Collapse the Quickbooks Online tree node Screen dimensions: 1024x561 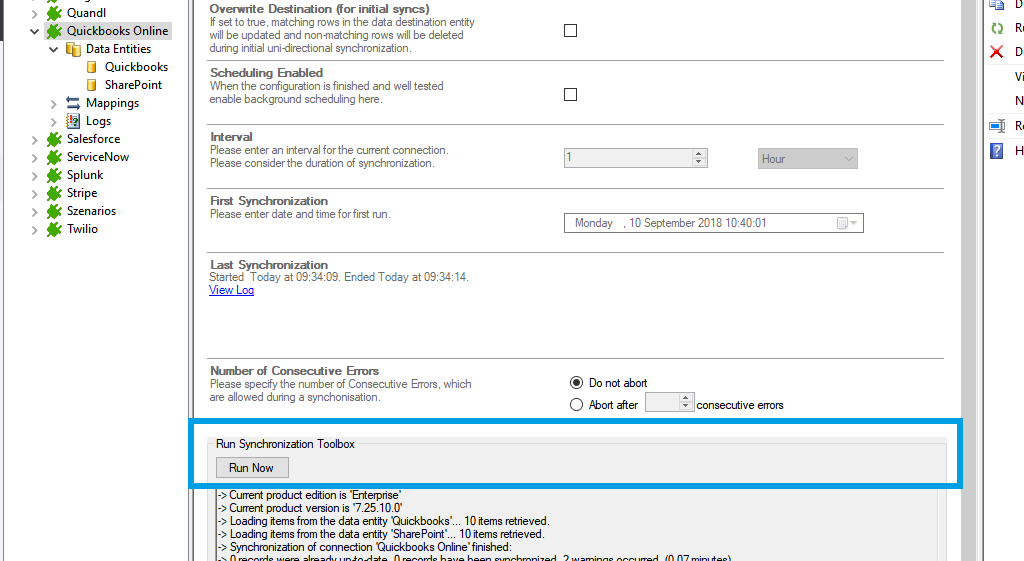pyautogui.click(x=35, y=31)
